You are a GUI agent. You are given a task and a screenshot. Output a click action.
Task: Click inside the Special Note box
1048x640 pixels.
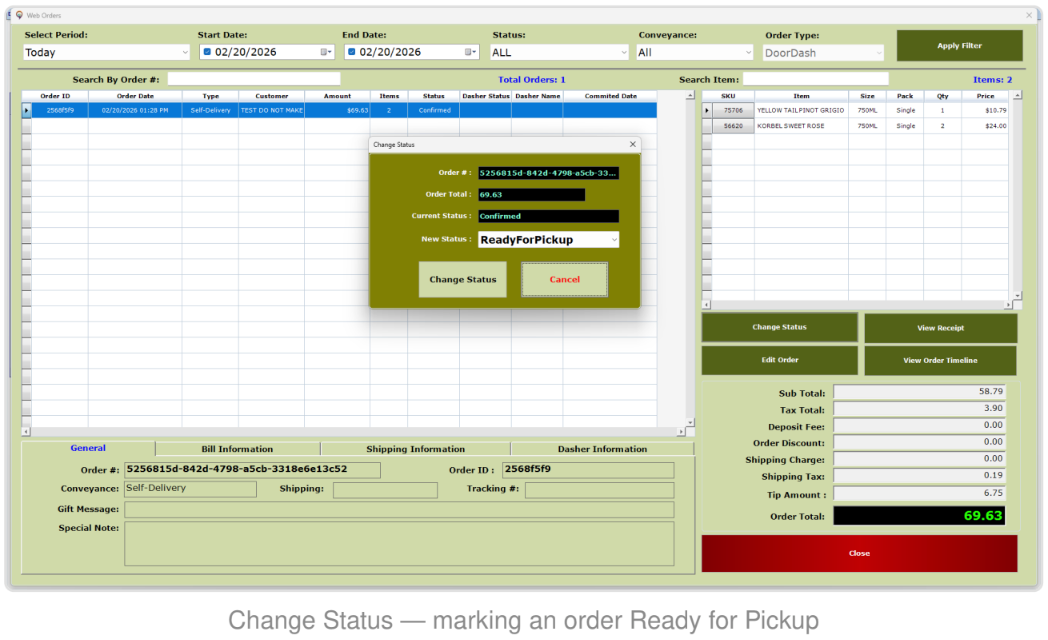pyautogui.click(x=399, y=544)
